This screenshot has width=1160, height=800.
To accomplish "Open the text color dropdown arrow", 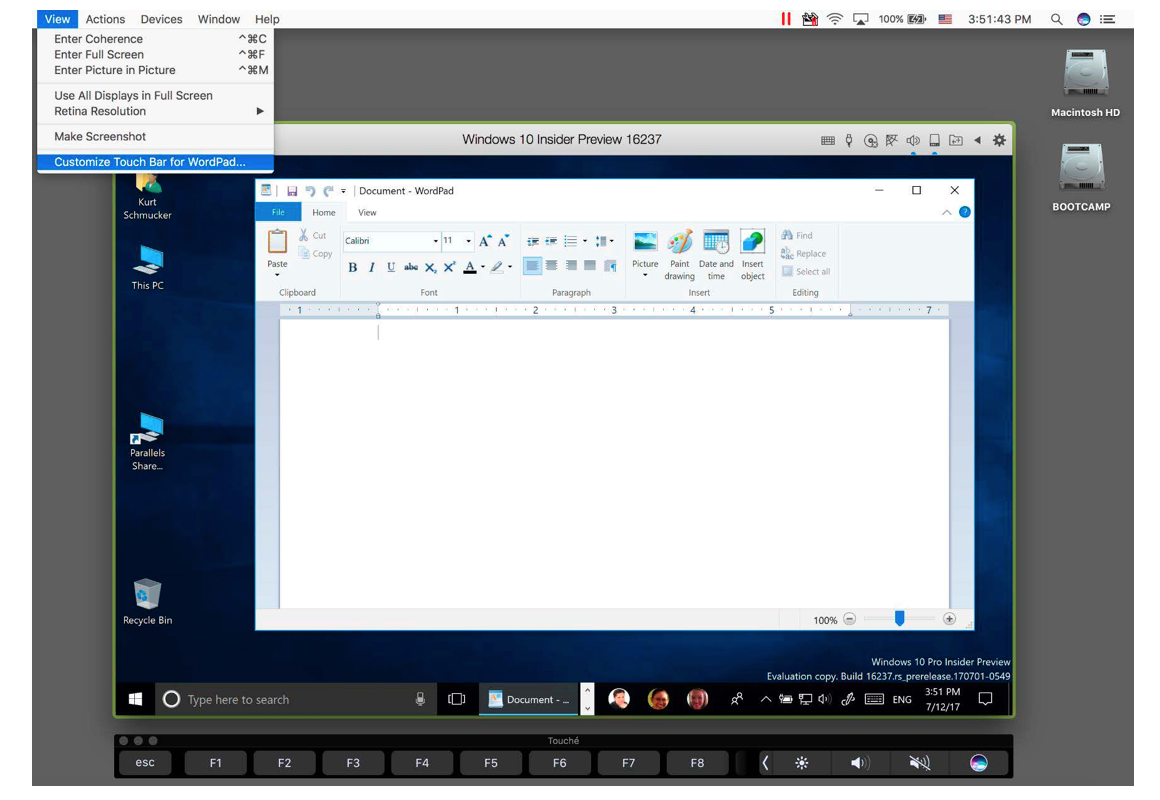I will coord(483,267).
